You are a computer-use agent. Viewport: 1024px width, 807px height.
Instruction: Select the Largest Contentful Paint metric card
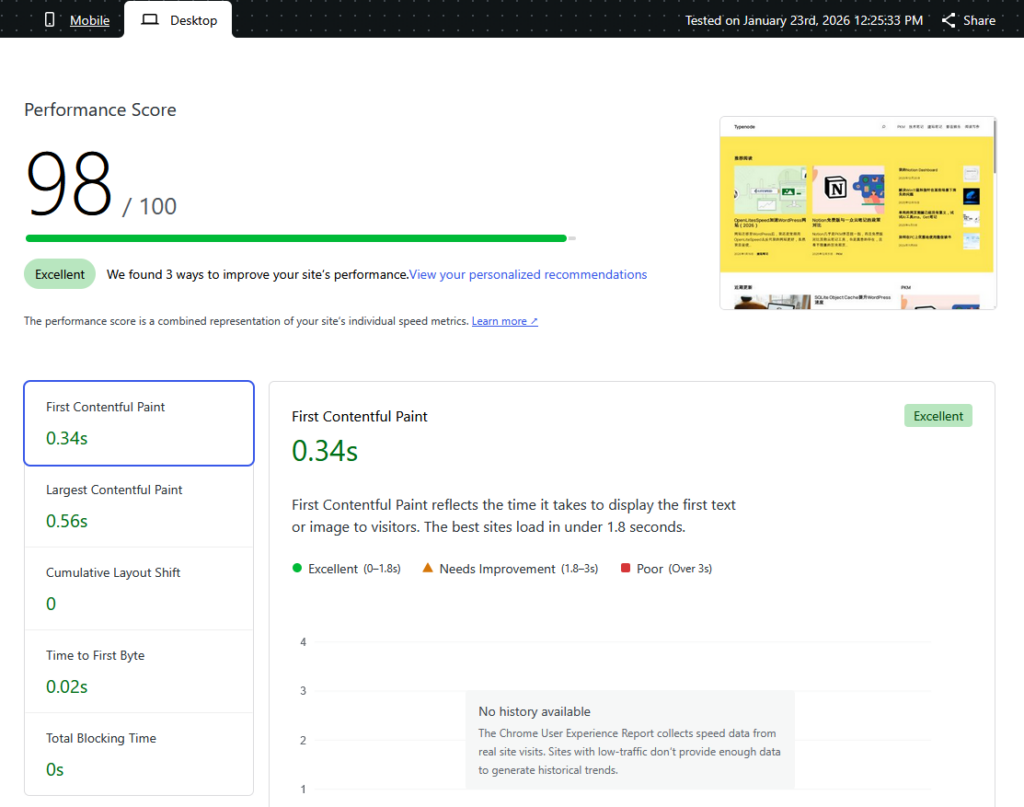pyautogui.click(x=139, y=506)
